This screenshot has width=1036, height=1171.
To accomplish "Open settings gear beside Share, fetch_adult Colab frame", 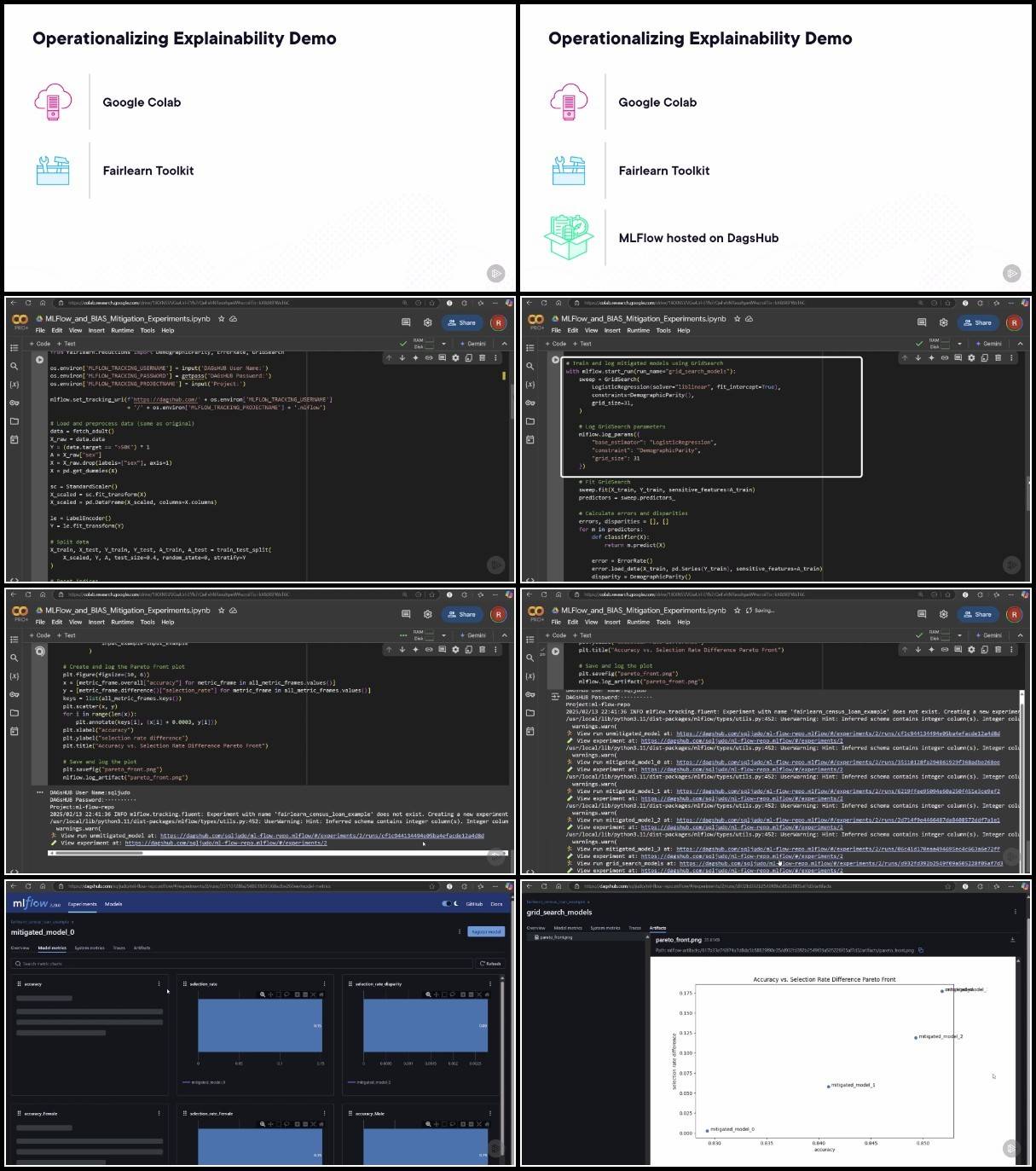I will tap(427, 322).
